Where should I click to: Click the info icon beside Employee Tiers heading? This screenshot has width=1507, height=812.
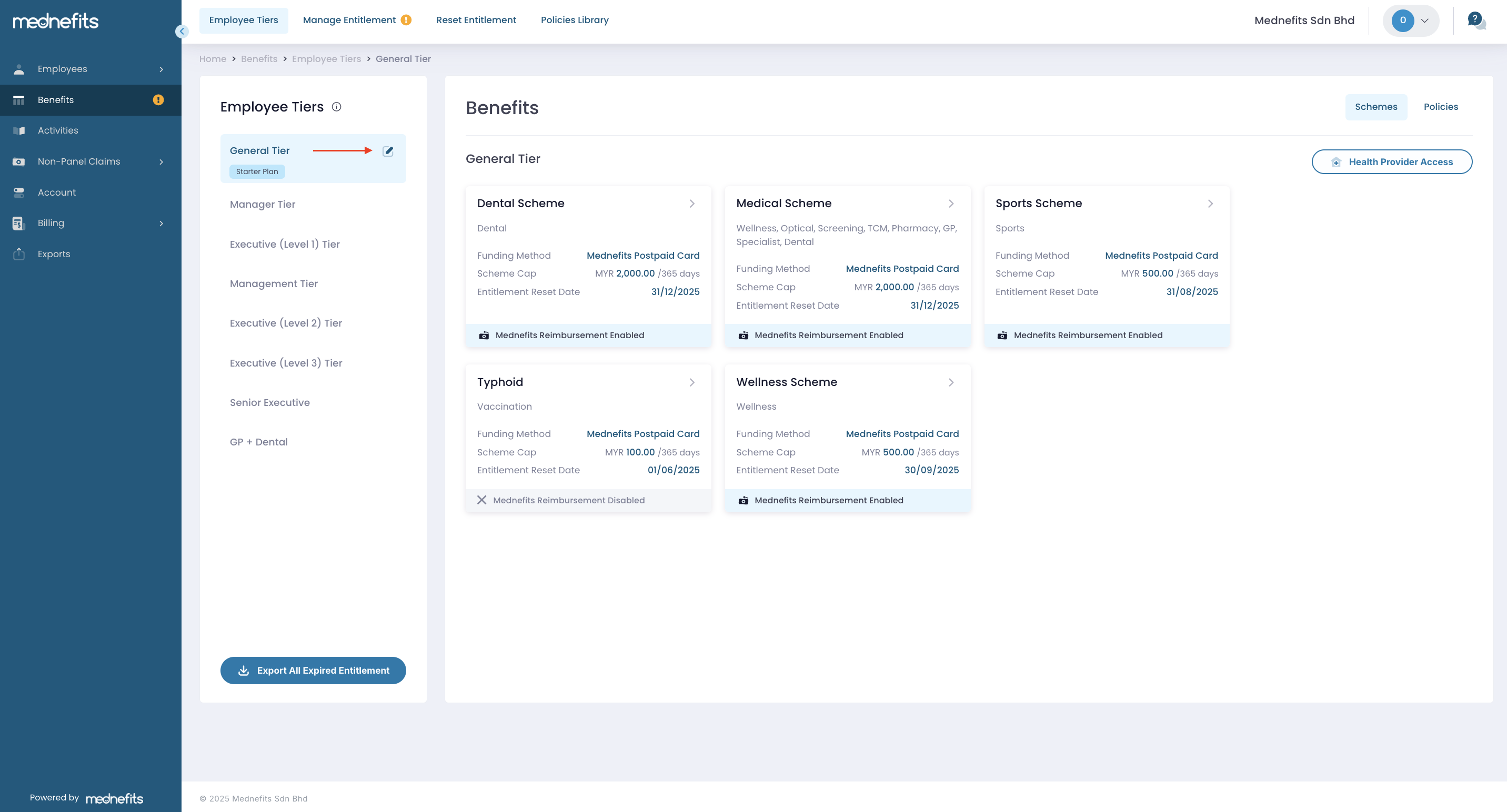[336, 106]
